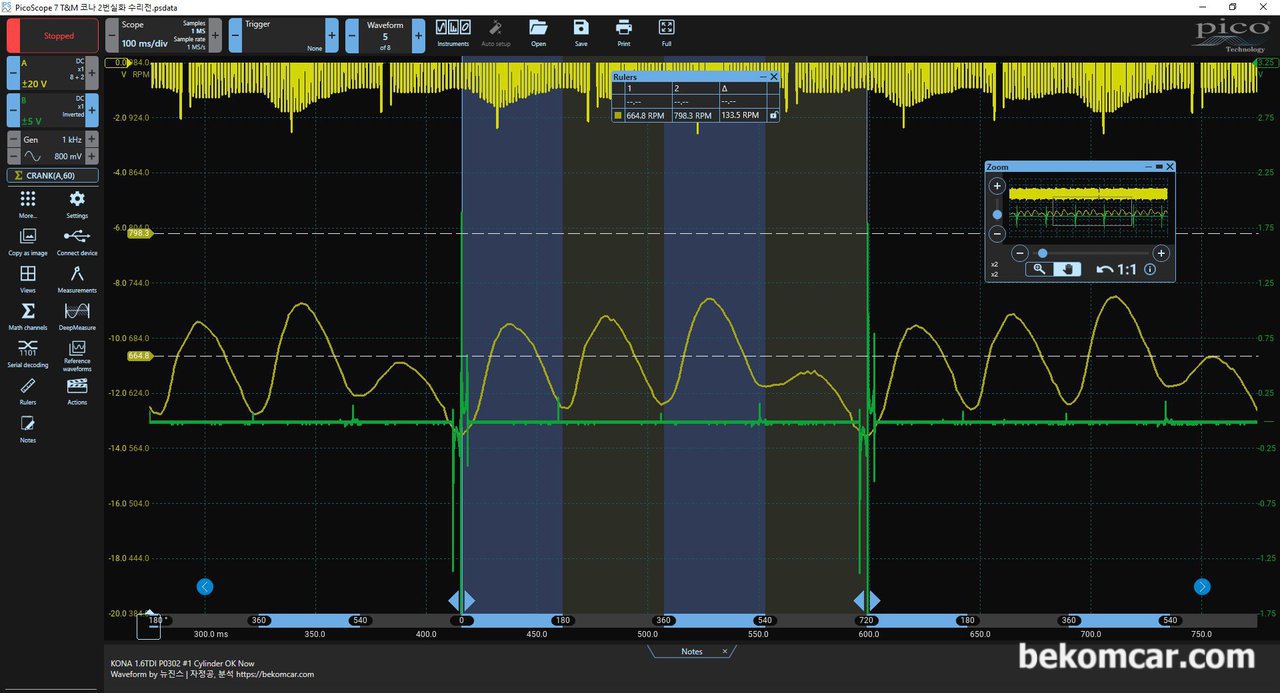Image resolution: width=1280 pixels, height=693 pixels.
Task: Open the CRANK(A,60) math channel
Action: click(x=53, y=176)
